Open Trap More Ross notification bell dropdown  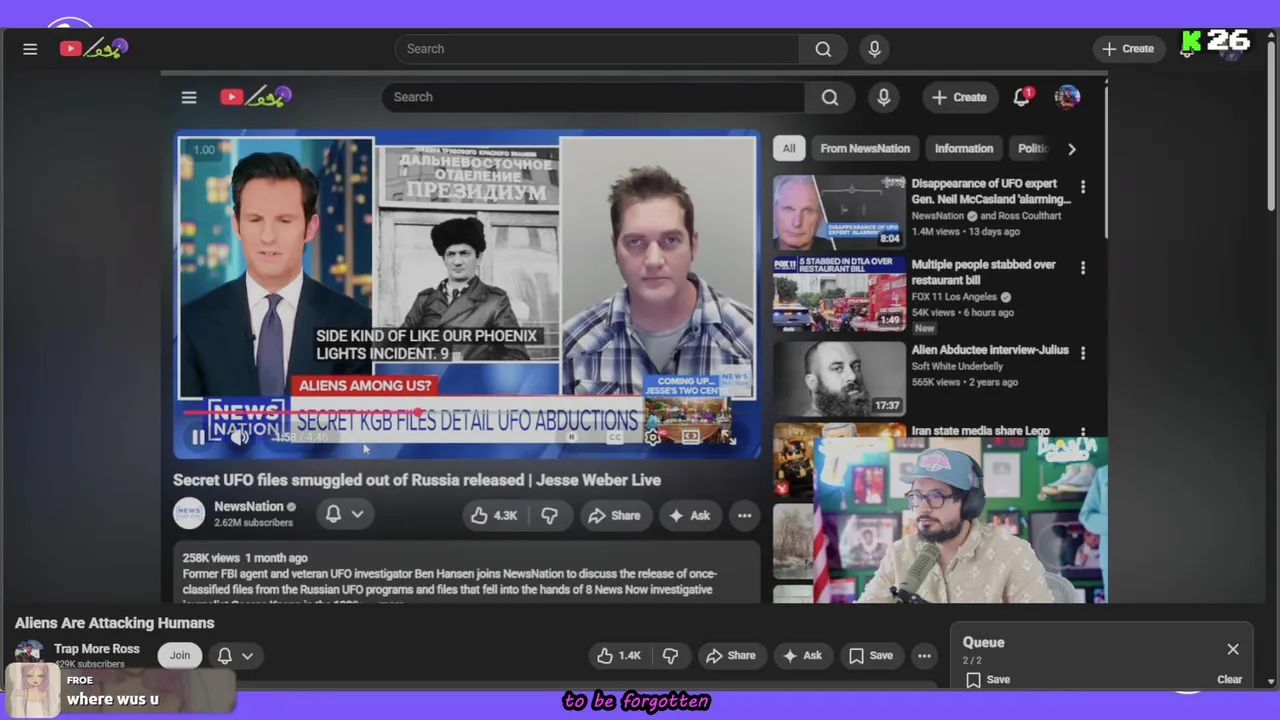pyautogui.click(x=235, y=655)
